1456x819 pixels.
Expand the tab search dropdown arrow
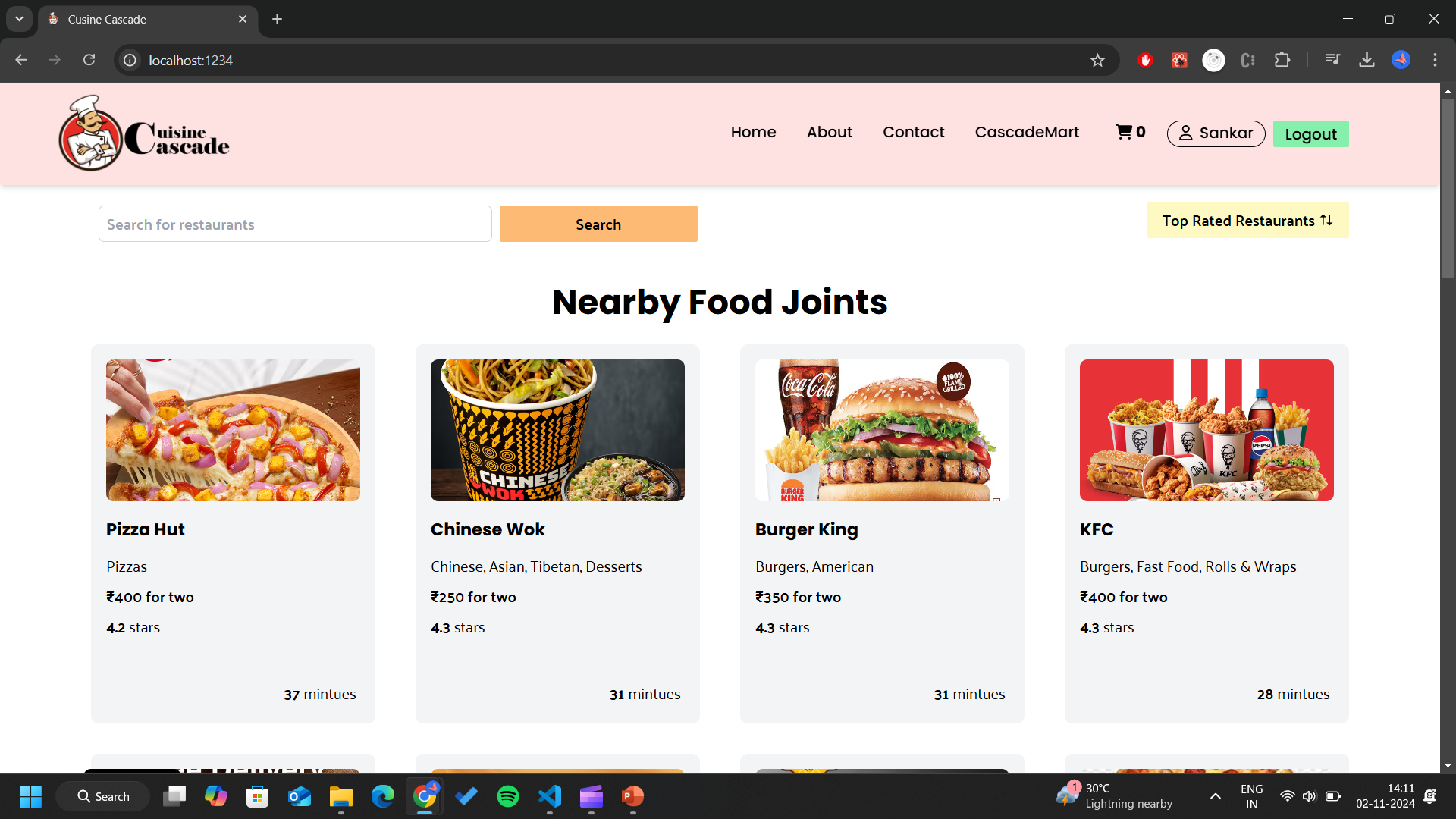(x=19, y=19)
